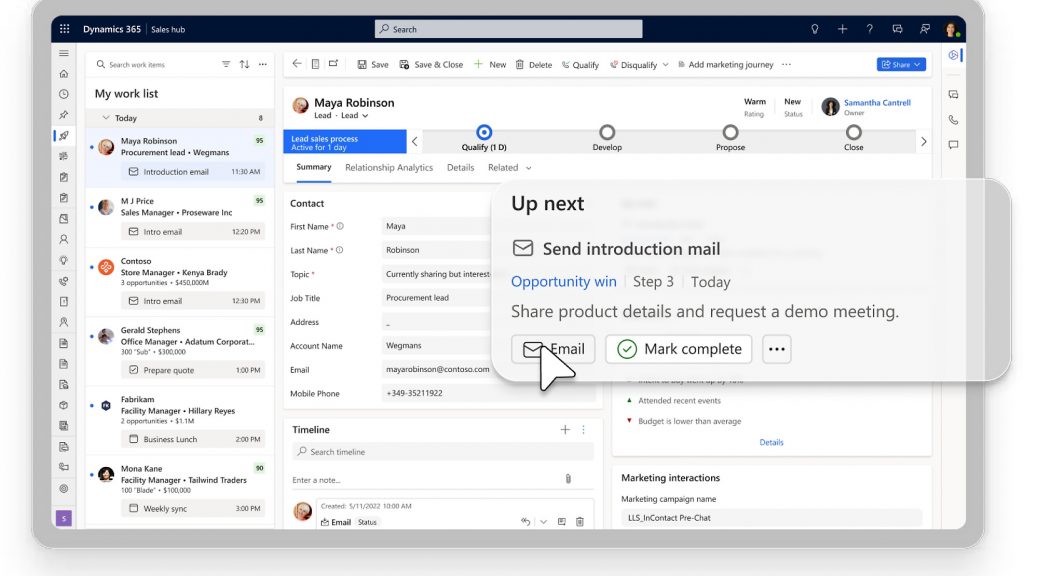Open Fabrikam Business Lunch activity
This screenshot has height=576, width=1038.
(x=193, y=439)
